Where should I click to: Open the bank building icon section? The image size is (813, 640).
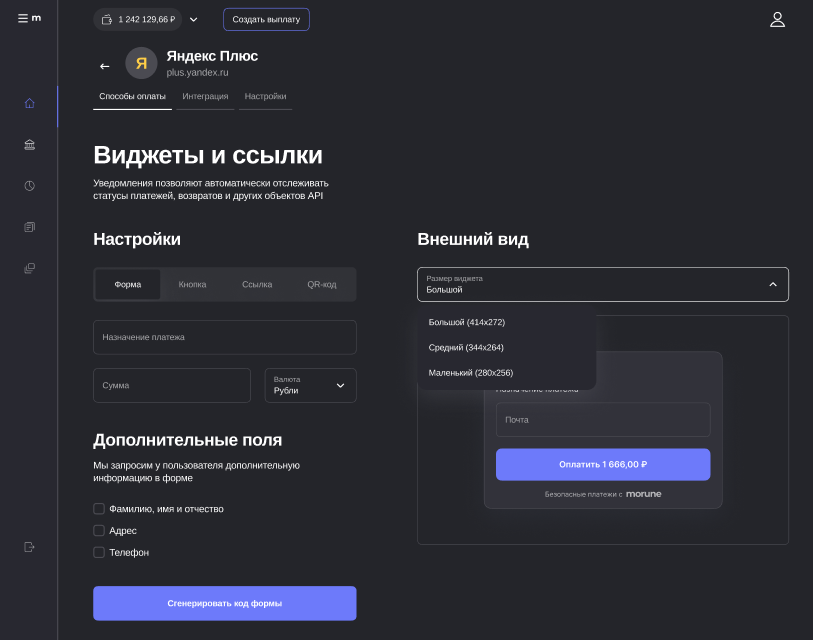coord(29,145)
